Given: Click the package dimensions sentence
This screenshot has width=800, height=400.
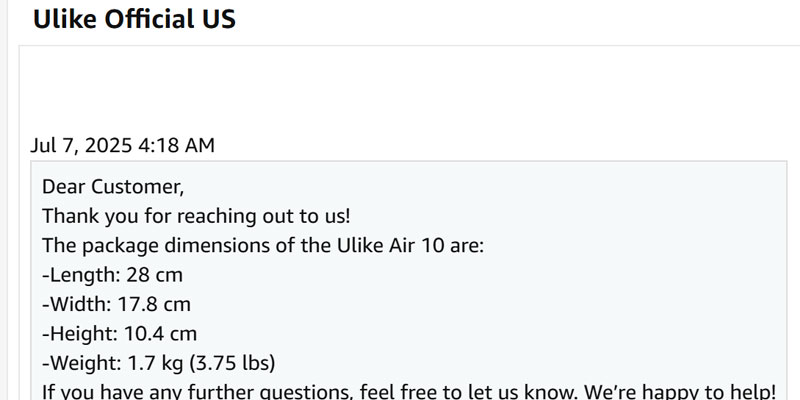Looking at the screenshot, I should point(263,245).
